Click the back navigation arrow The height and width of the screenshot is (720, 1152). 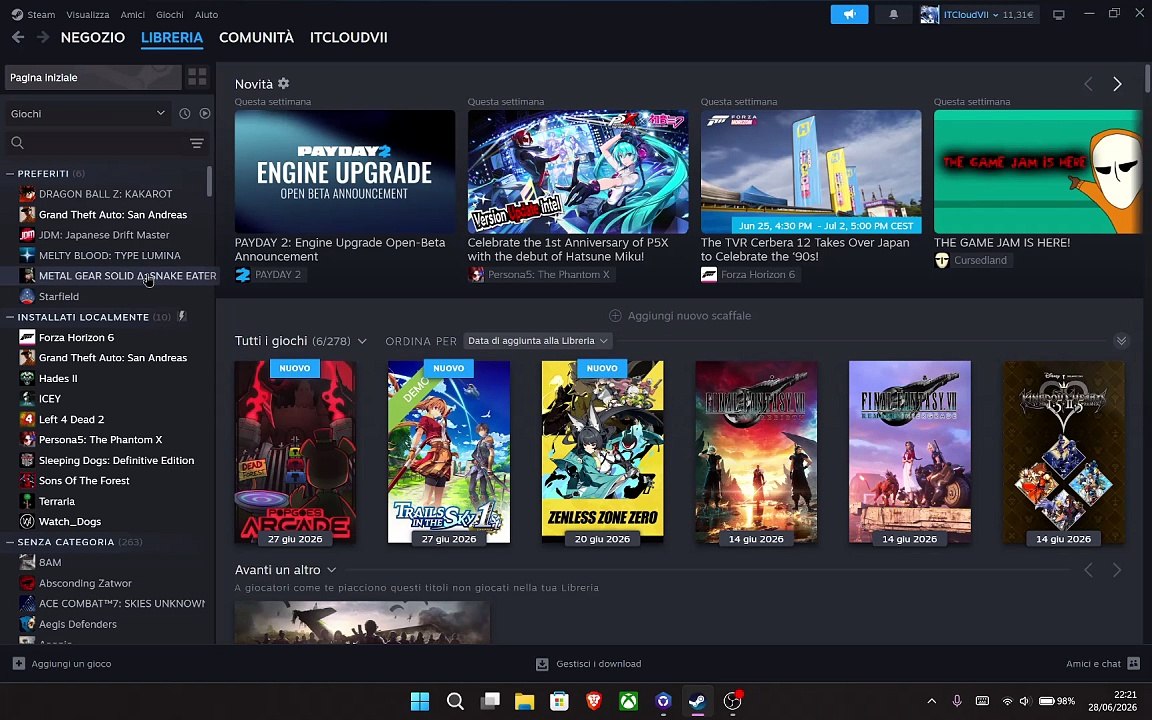coord(18,37)
